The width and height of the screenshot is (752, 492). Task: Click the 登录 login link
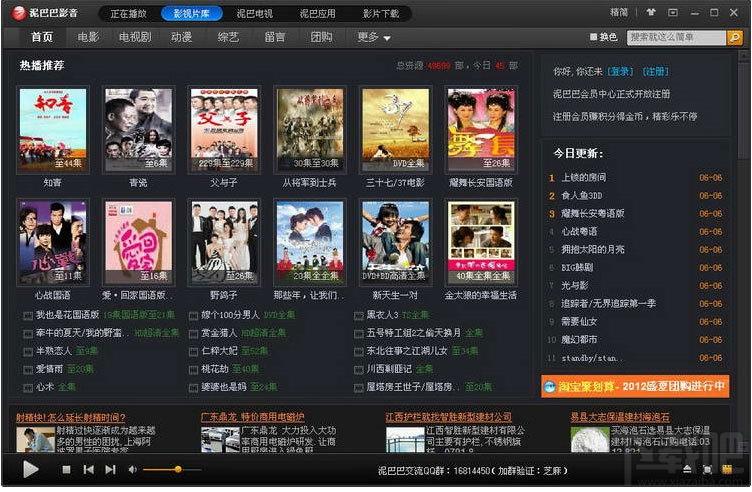pyautogui.click(x=620, y=71)
